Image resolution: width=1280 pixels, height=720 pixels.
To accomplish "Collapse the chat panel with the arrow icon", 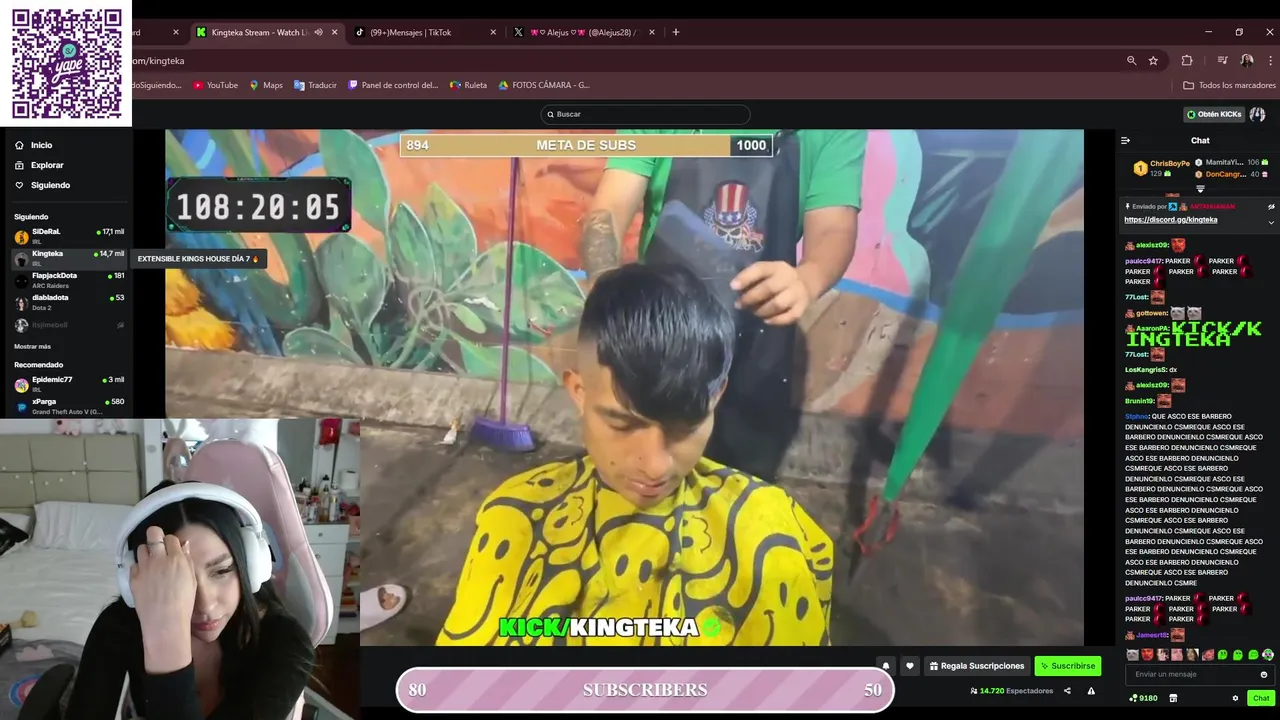I will tap(1125, 140).
